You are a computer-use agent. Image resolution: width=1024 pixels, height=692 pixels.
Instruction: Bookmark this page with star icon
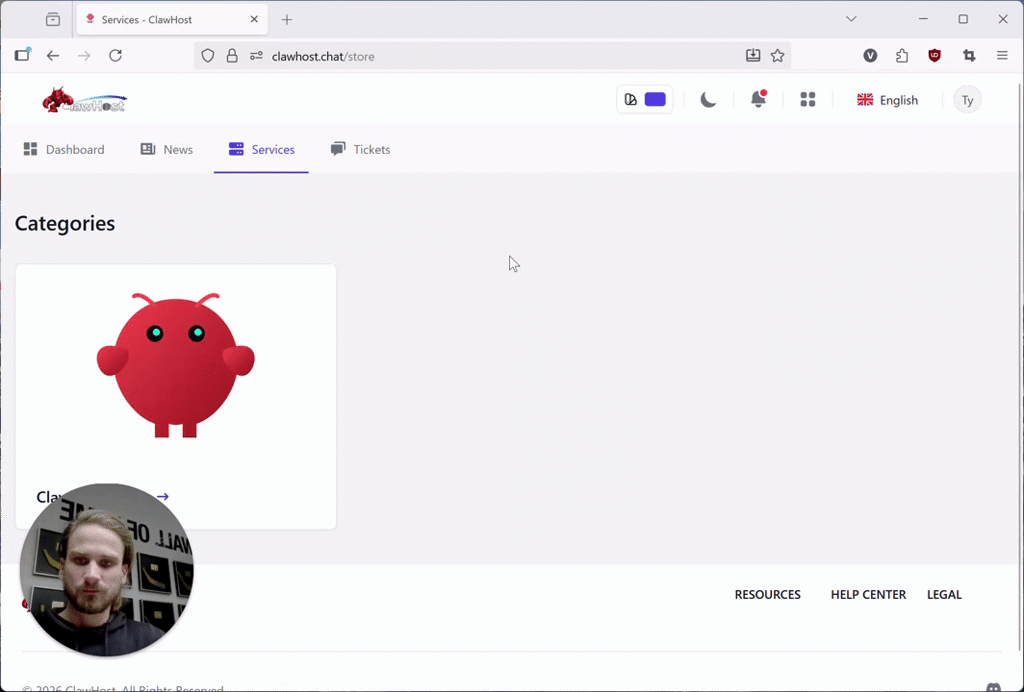[x=777, y=56]
